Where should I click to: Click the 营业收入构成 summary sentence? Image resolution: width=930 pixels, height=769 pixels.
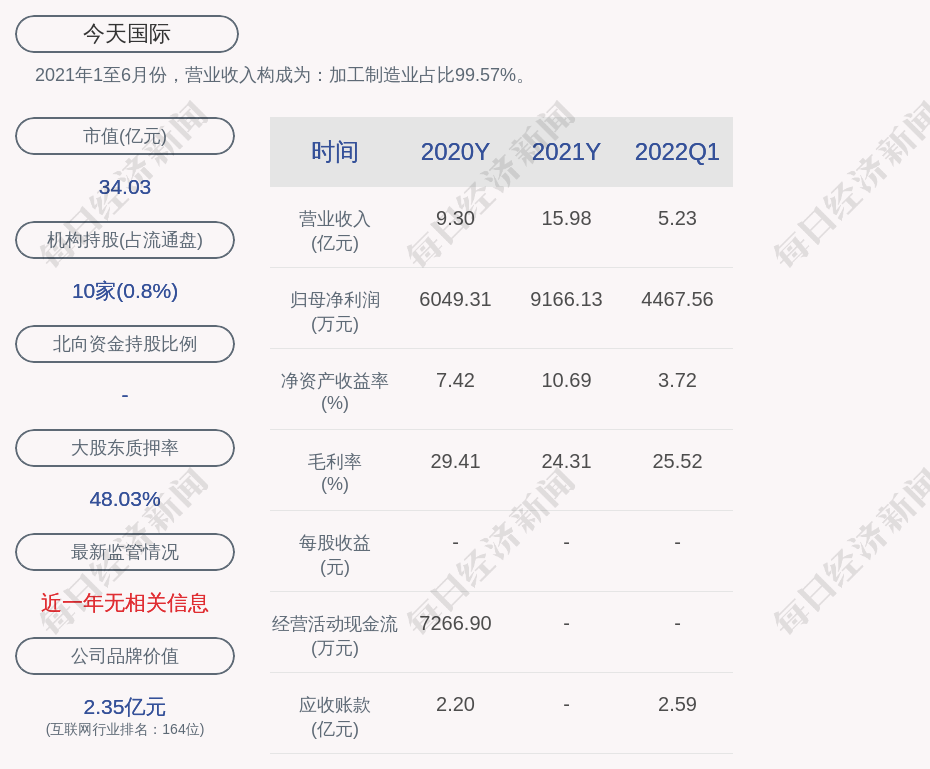280,75
